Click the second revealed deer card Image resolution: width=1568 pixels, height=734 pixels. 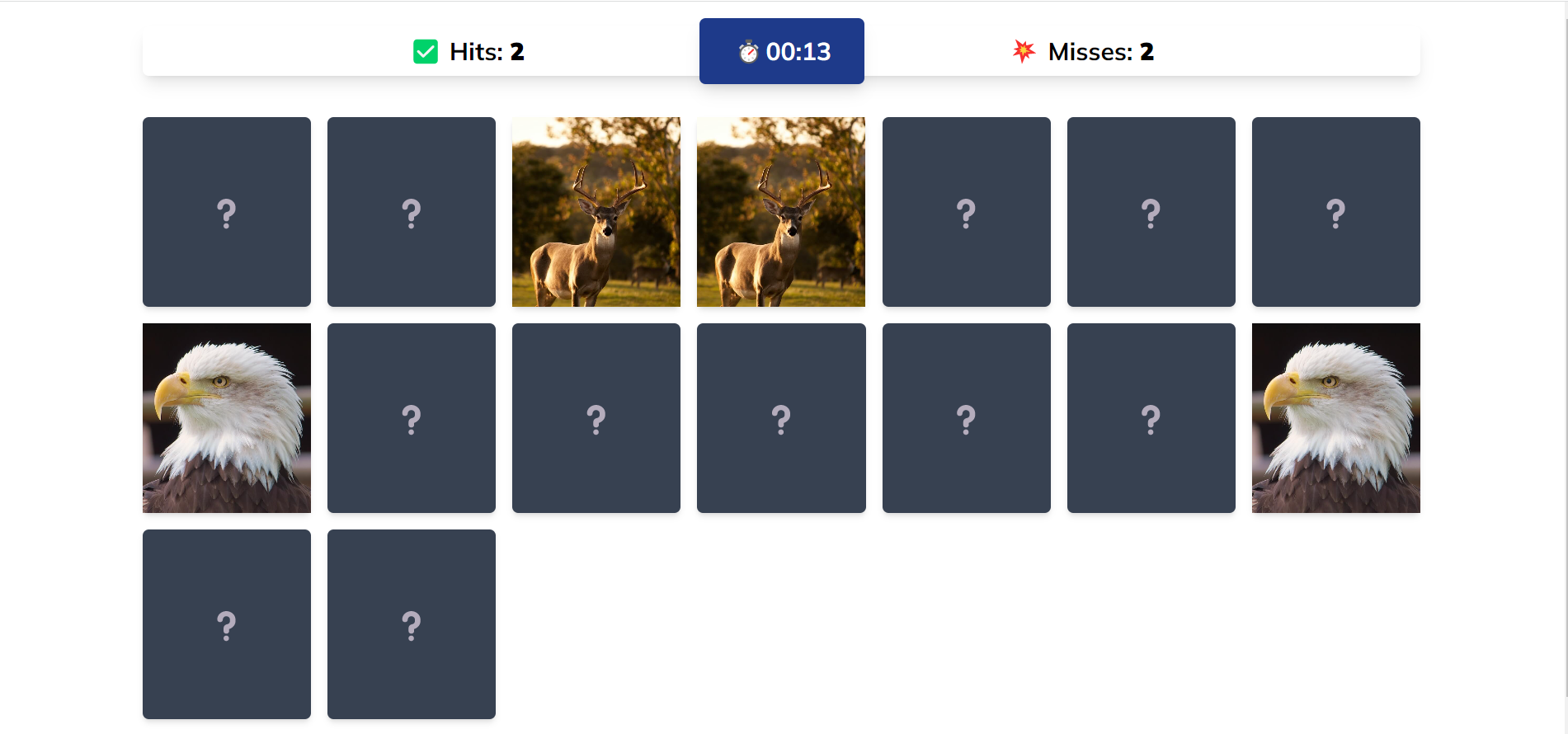(781, 212)
